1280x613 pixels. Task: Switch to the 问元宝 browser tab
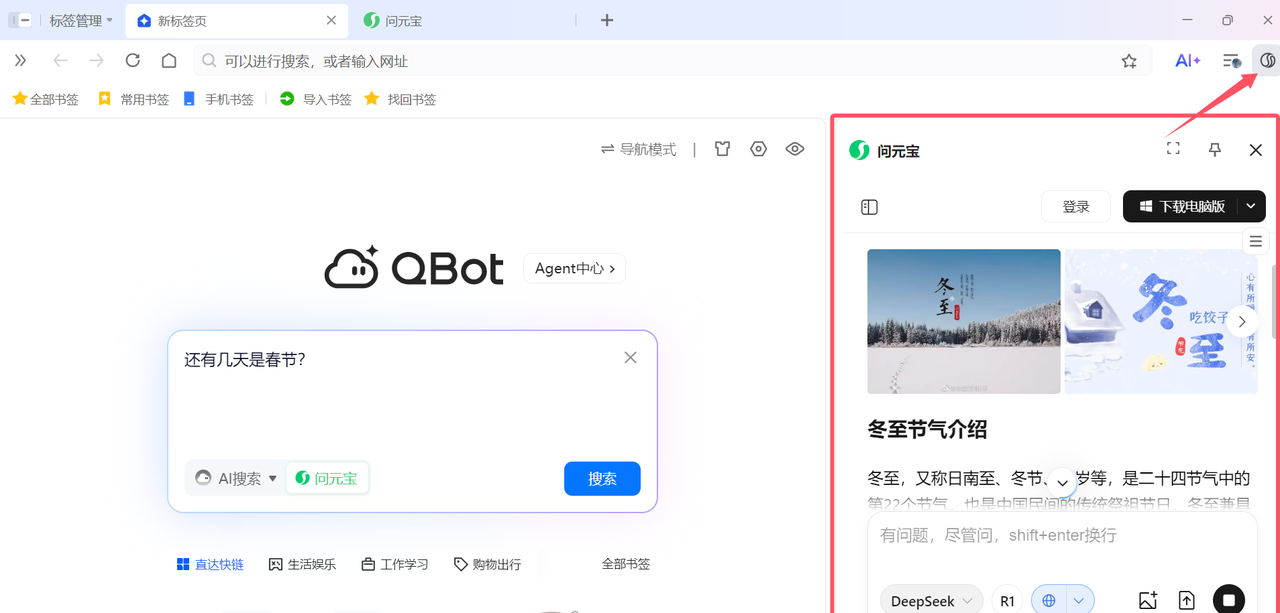(x=404, y=20)
